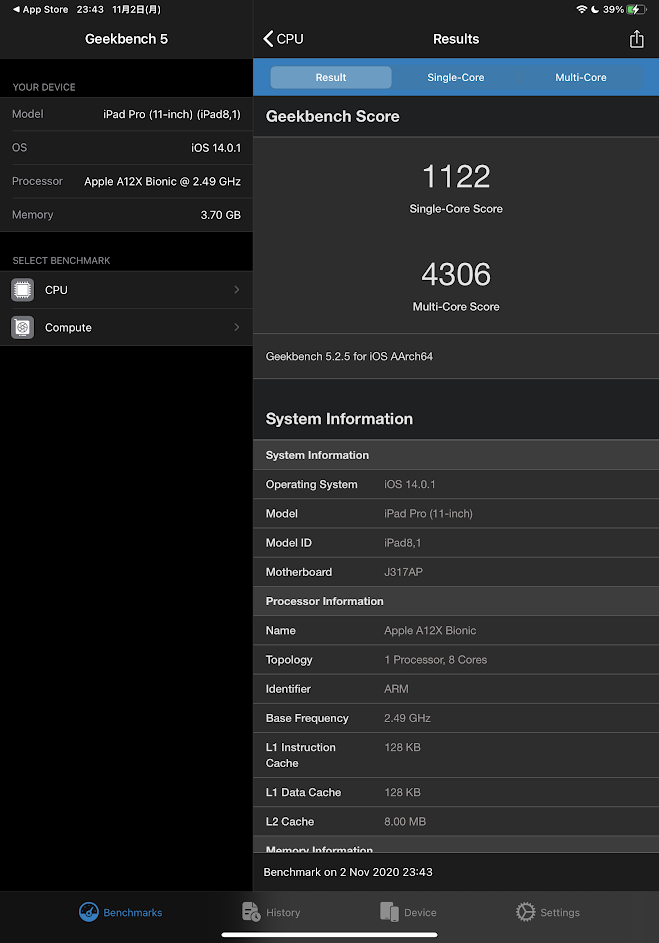659x943 pixels.
Task: Tap the Identifier ARM row
Action: [456, 689]
